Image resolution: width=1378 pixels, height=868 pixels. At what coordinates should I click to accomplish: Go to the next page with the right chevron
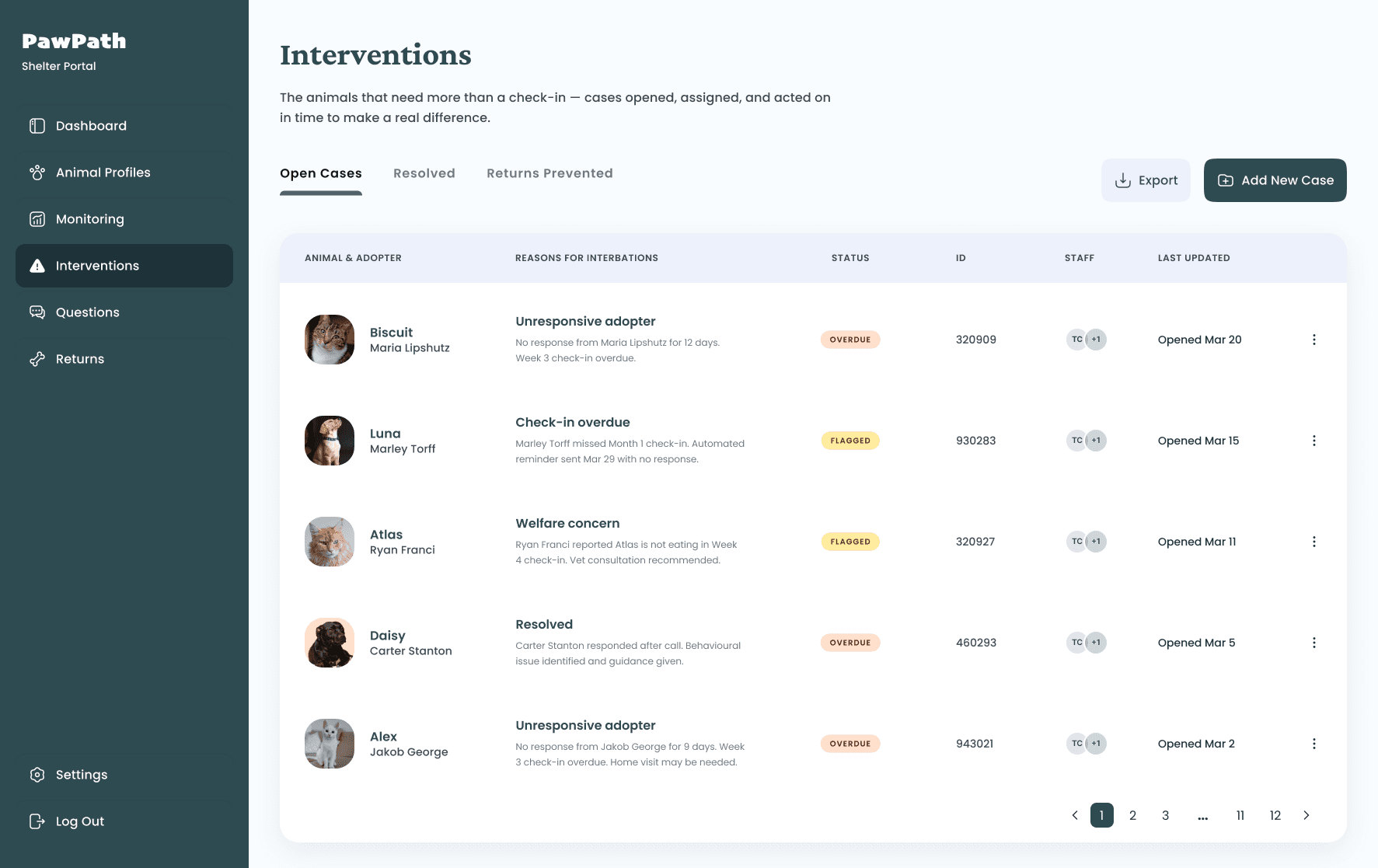(1306, 815)
